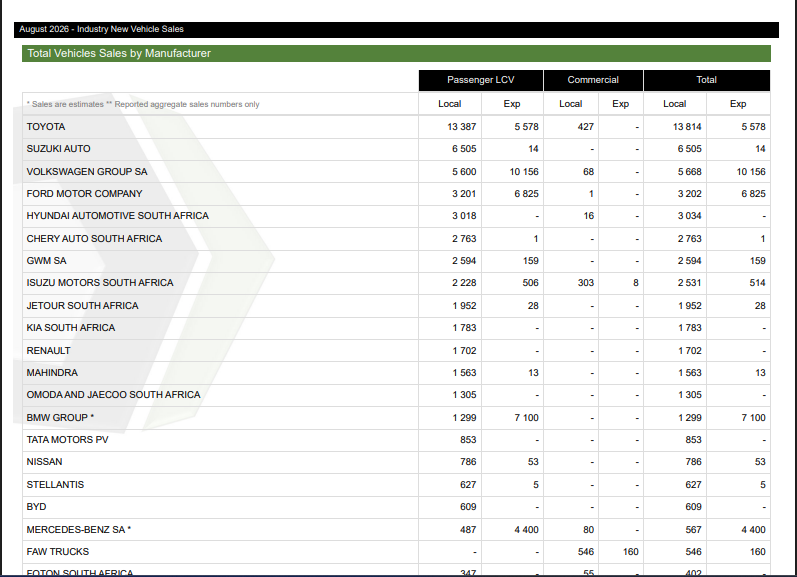Viewport: 797px width, 577px height.
Task: Click HYUNDAI AUTOMOTIVE SOUTH AFRICA row name
Action: pos(117,216)
